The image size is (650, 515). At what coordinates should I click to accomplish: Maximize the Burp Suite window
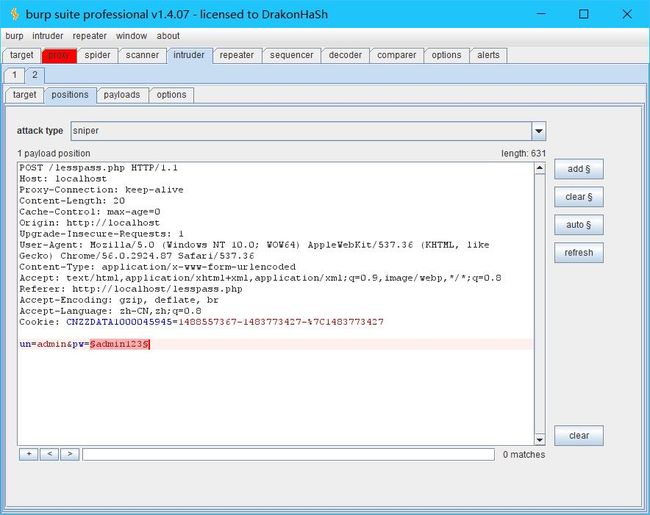point(584,14)
